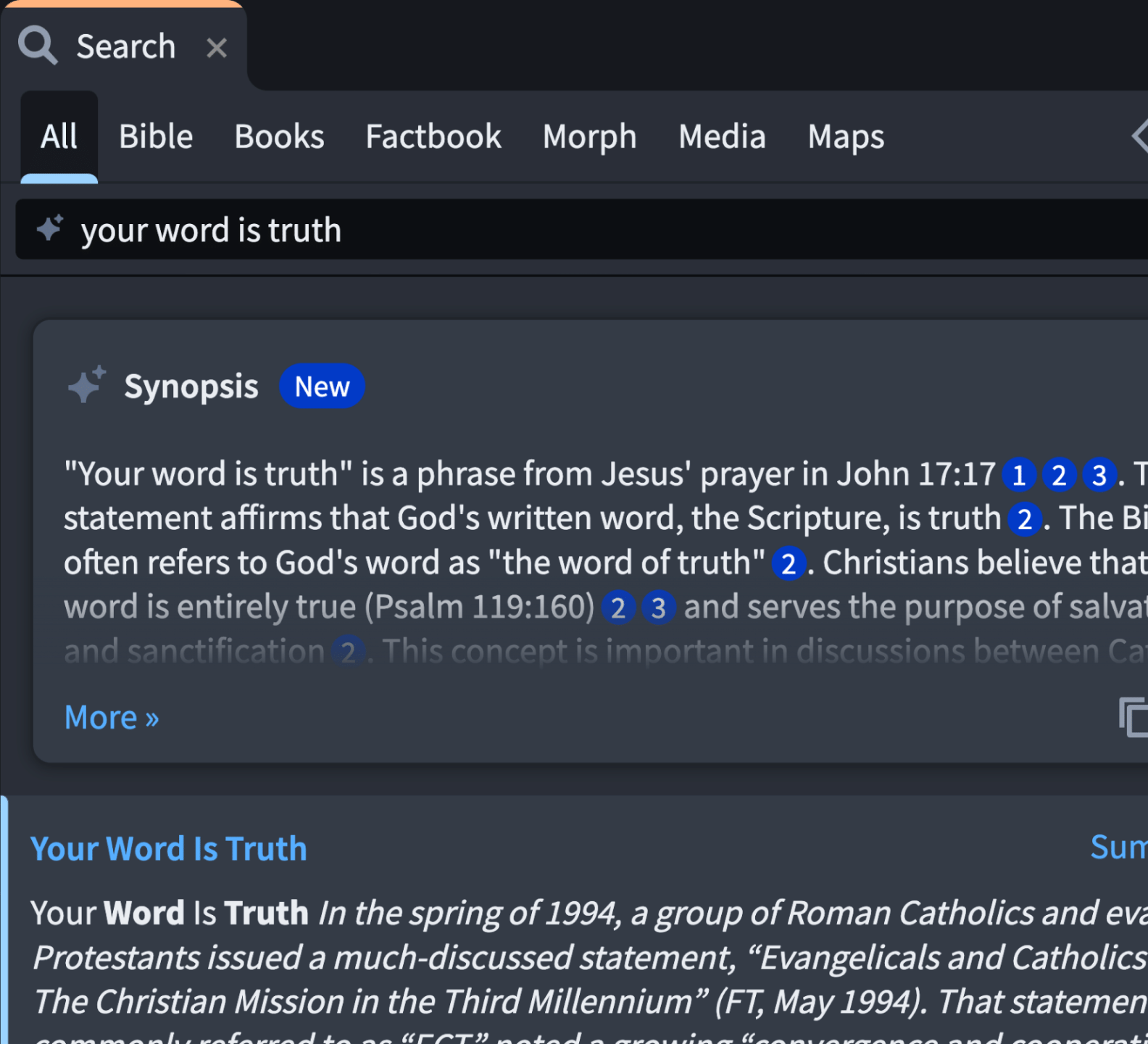
Task: Copy the synopsis with the copy icon
Action: click(x=1134, y=717)
